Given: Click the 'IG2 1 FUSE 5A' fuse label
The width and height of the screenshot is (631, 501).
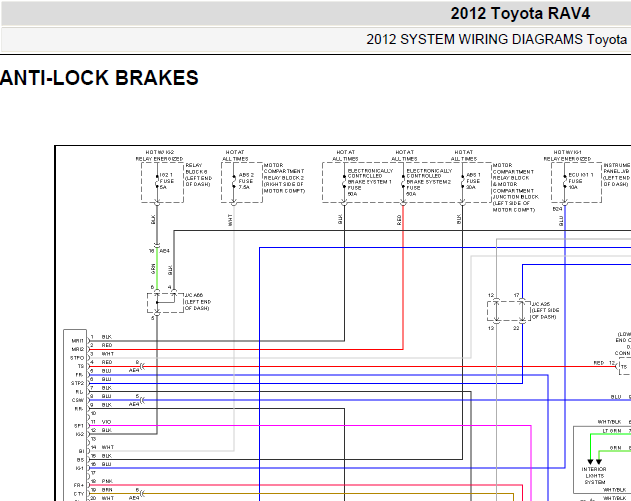Looking at the screenshot, I should tap(167, 181).
